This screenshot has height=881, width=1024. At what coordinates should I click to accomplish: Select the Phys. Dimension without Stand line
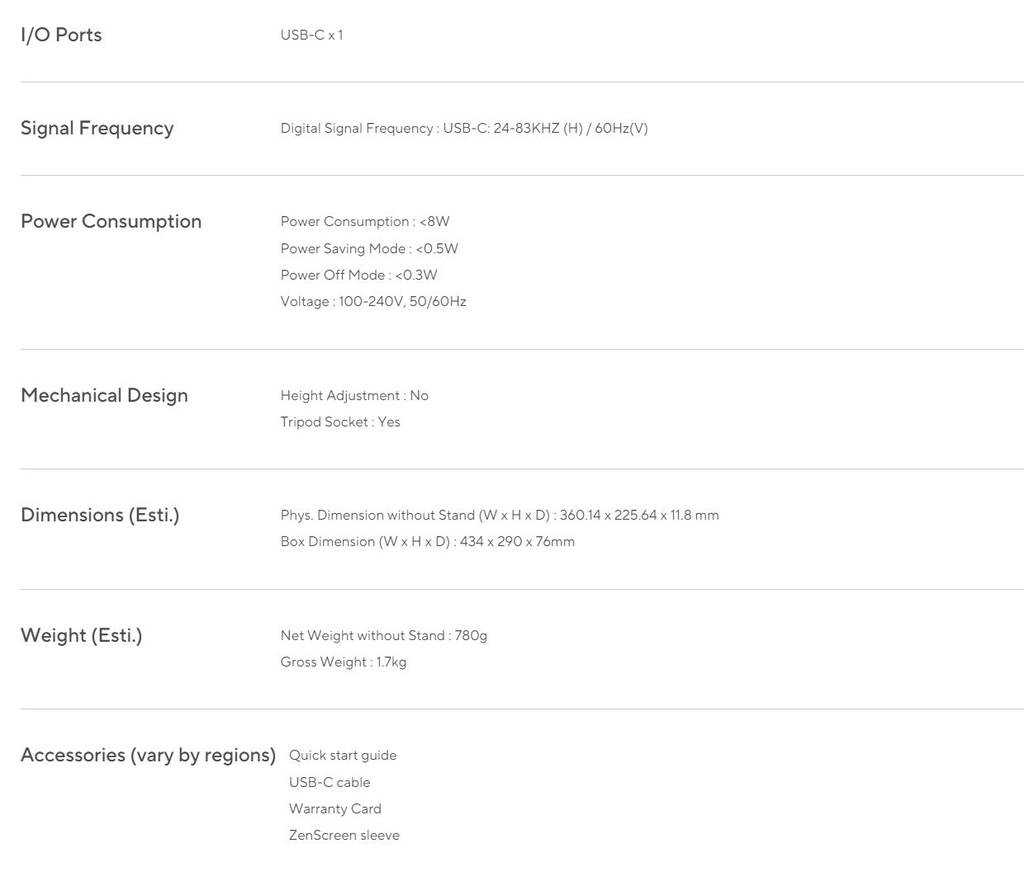point(500,515)
